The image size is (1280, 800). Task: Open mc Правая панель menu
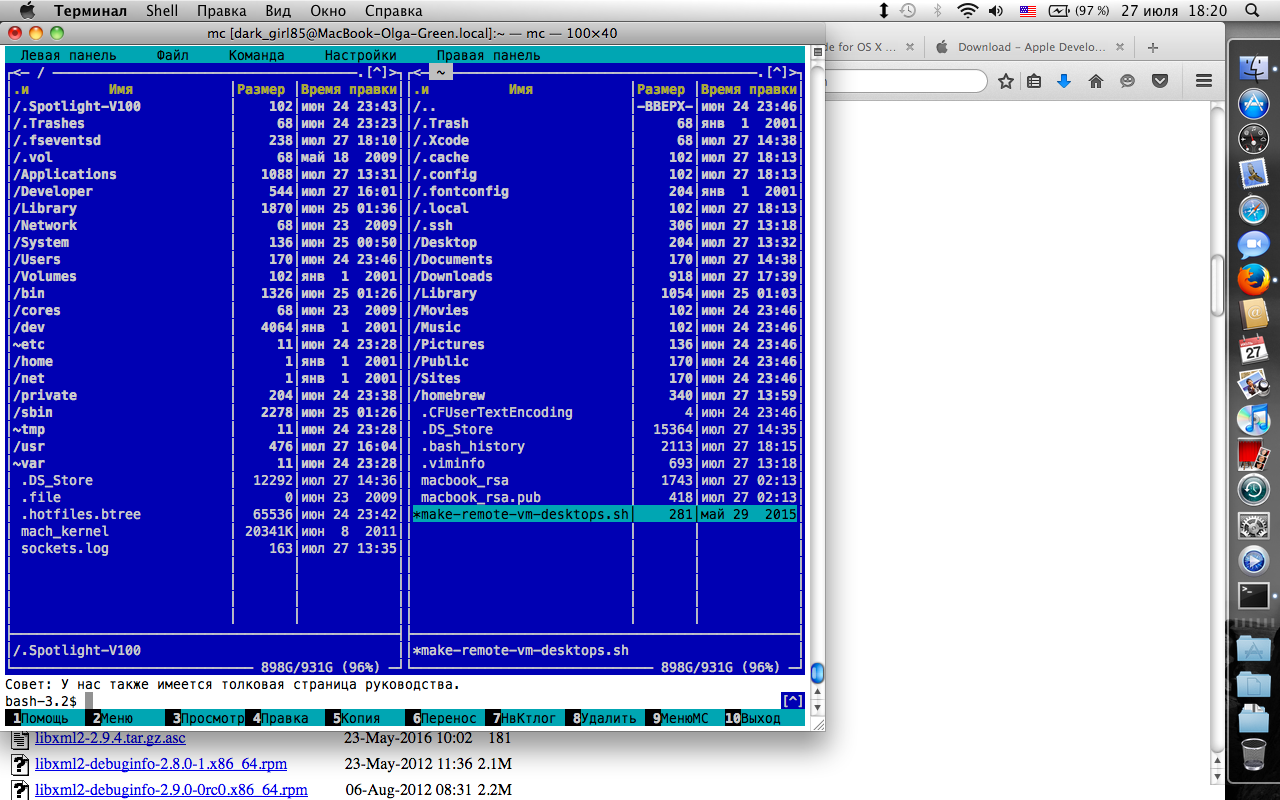click(488, 55)
